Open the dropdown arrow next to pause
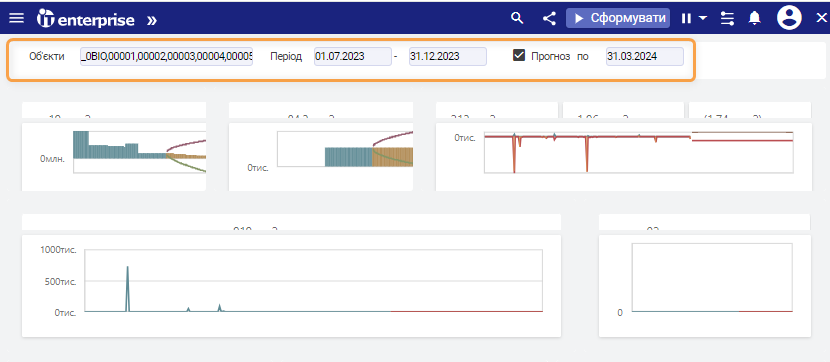830x362 pixels. [702, 18]
